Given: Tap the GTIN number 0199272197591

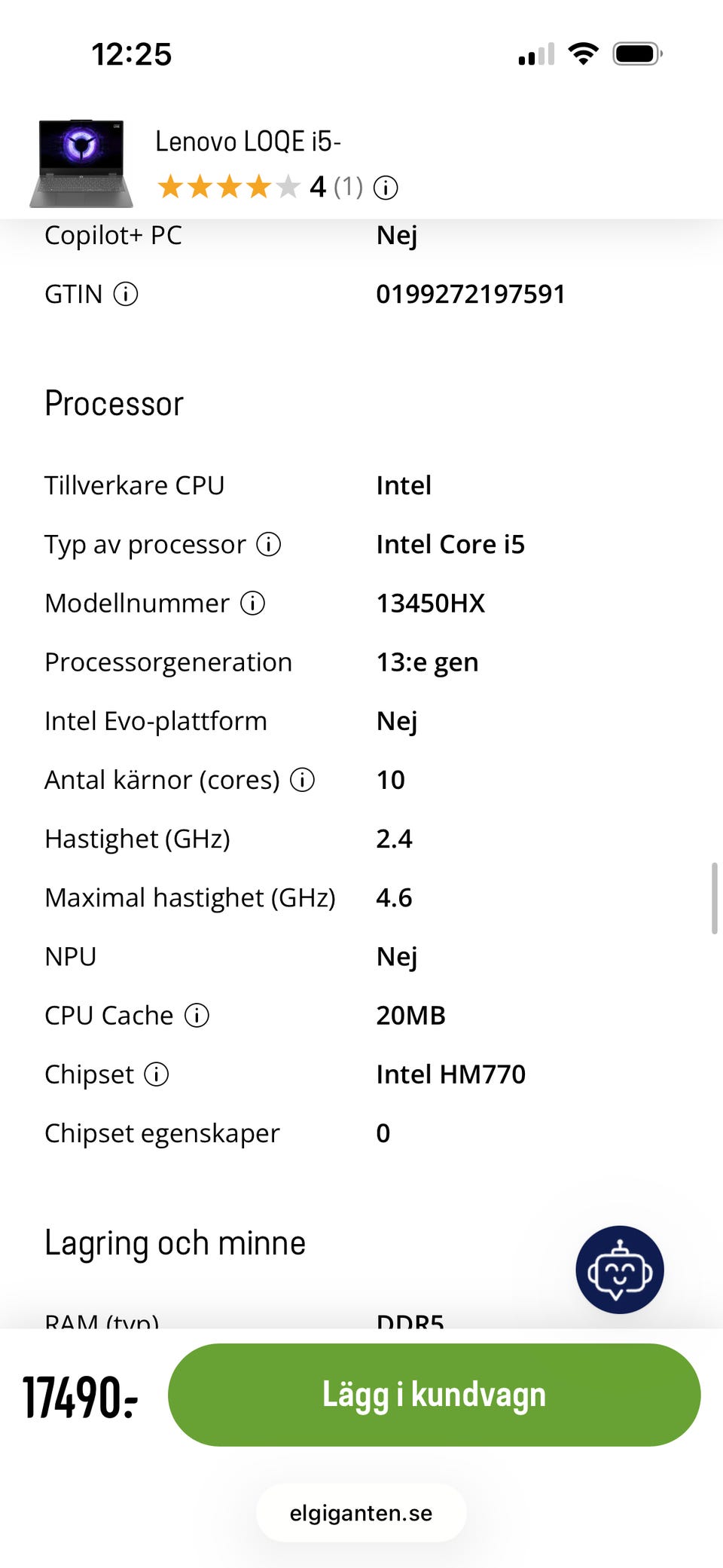Looking at the screenshot, I should click(470, 294).
